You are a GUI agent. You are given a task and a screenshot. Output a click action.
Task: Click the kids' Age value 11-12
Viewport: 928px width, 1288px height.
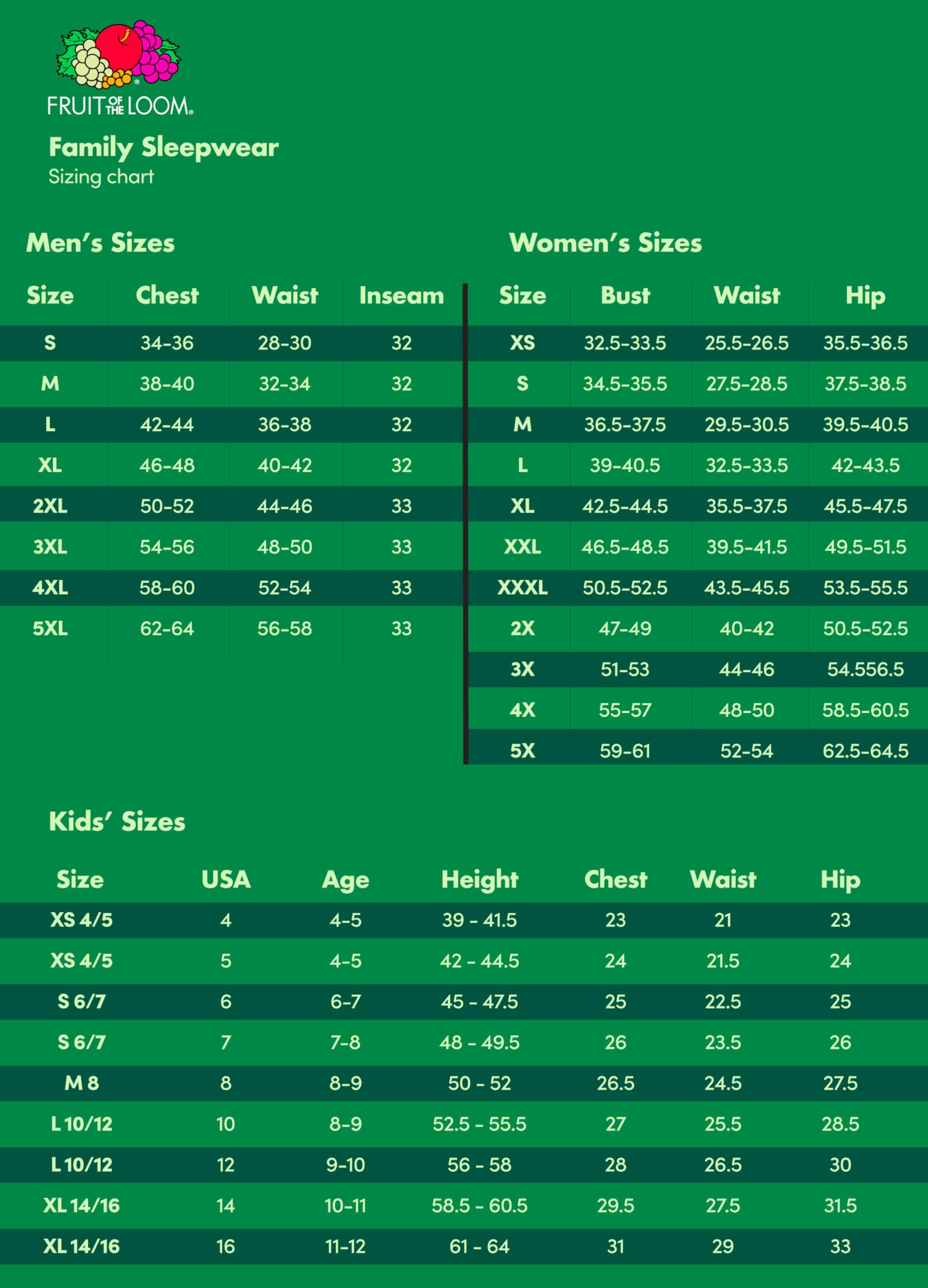345,1247
